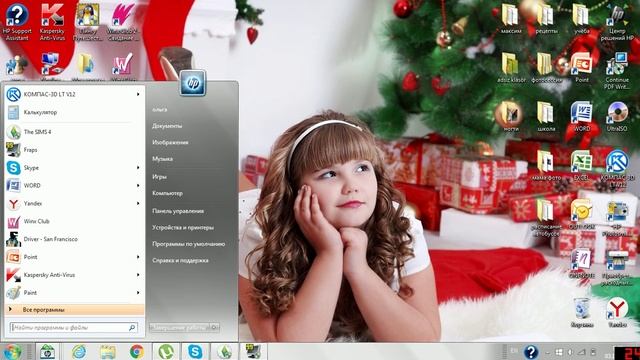Screen dimensions: 640x360
Task: Click the Завершение работы shutdown button
Action: click(x=180, y=327)
